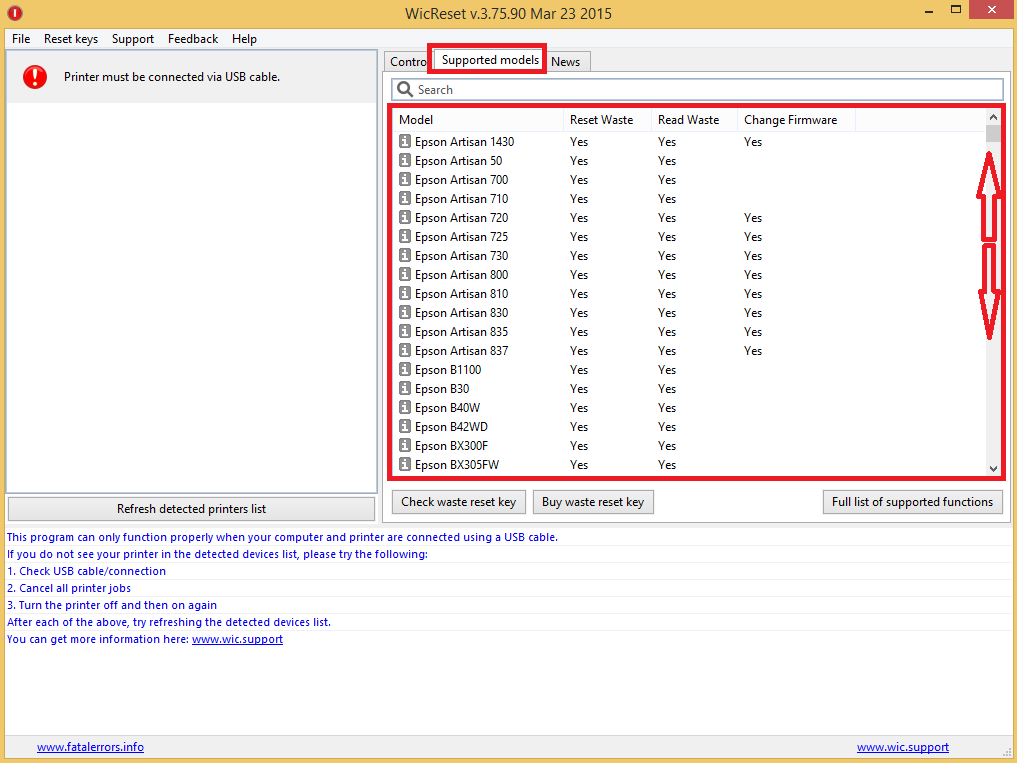Click '2. Cancel all printer jobs' line
1017x763 pixels.
pos(69,588)
